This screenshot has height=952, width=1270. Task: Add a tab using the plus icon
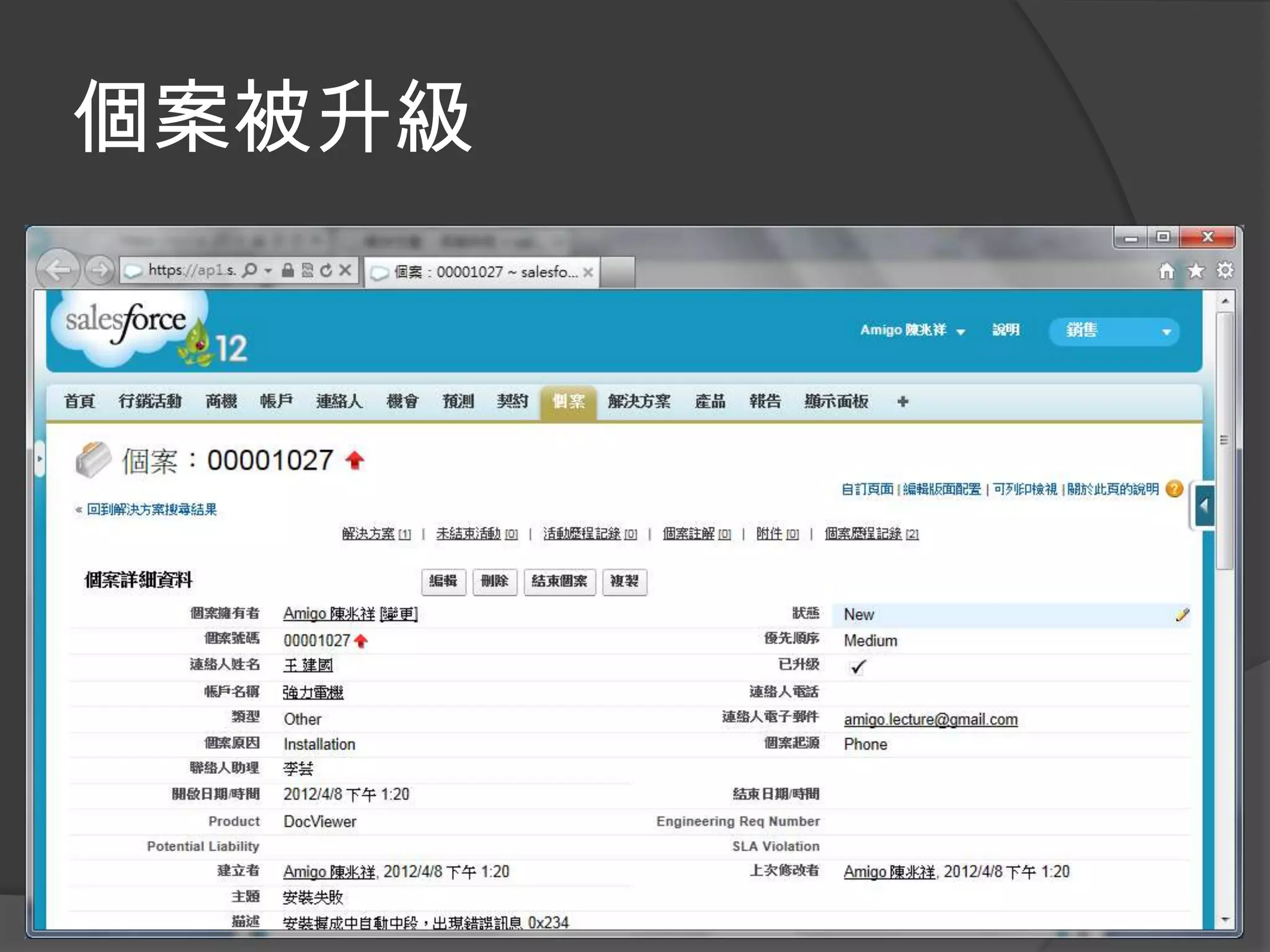click(903, 402)
